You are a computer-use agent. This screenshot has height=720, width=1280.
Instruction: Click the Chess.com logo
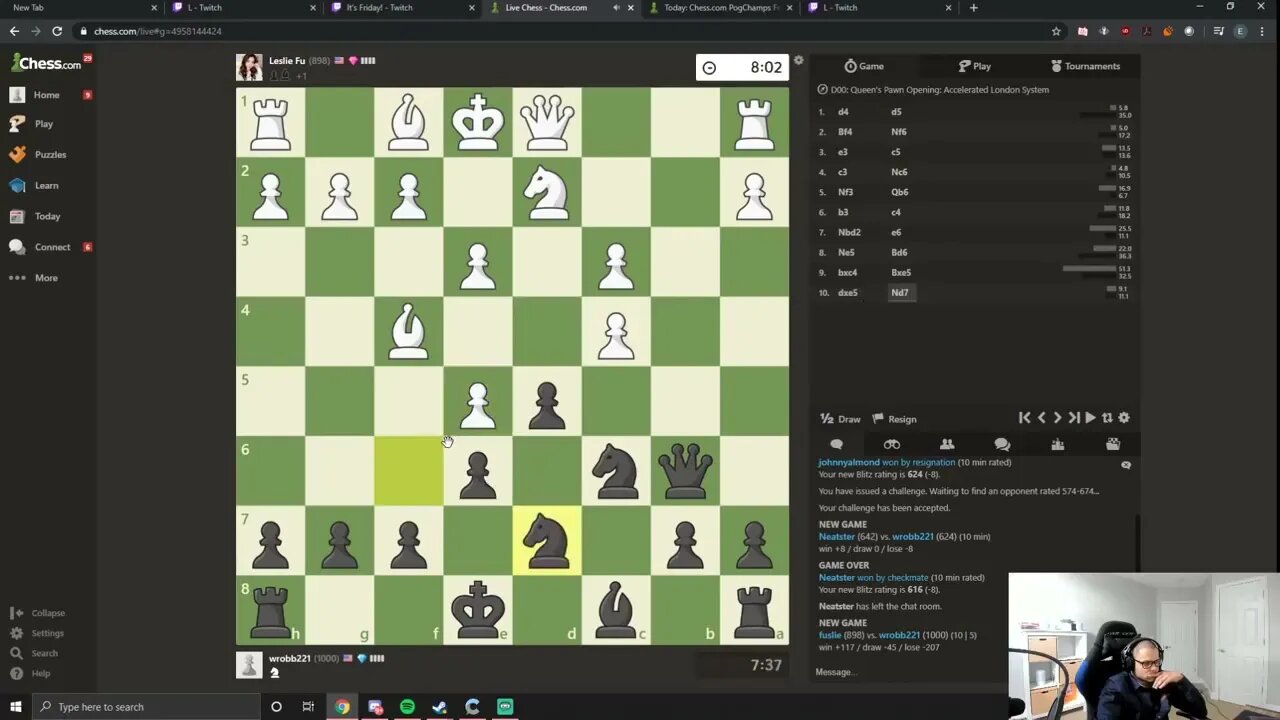46,63
